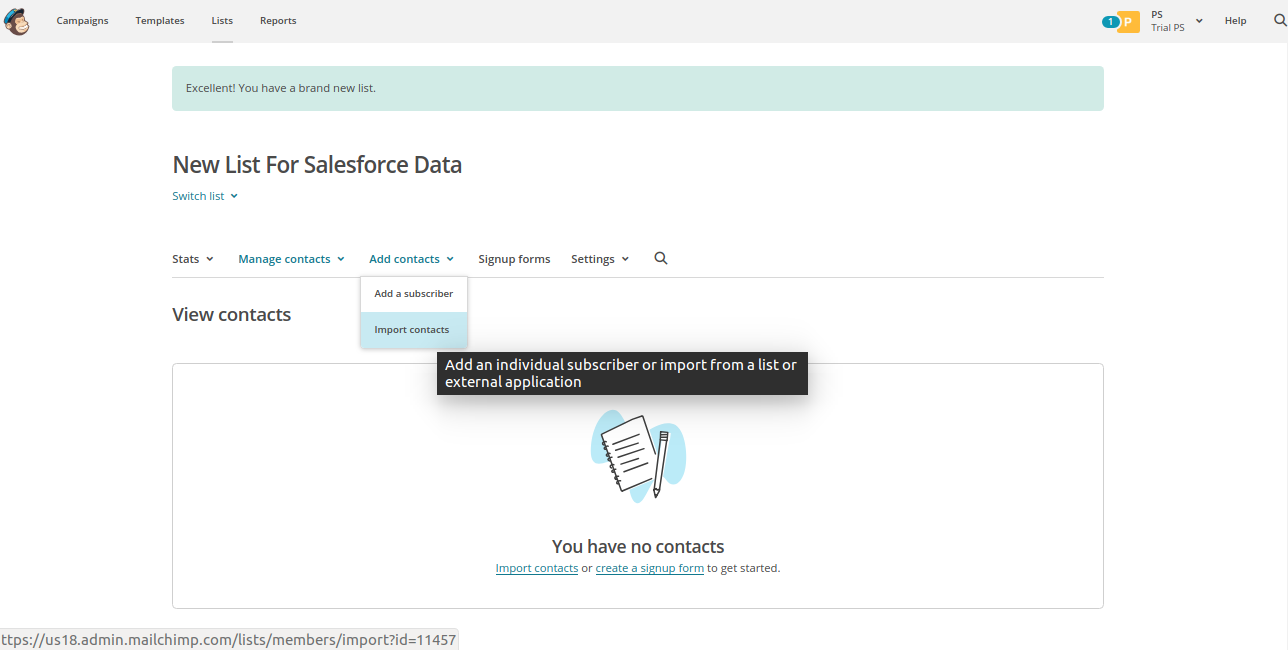The image size is (1288, 650).
Task: Collapse the Add contacts dropdown
Action: coord(411,259)
